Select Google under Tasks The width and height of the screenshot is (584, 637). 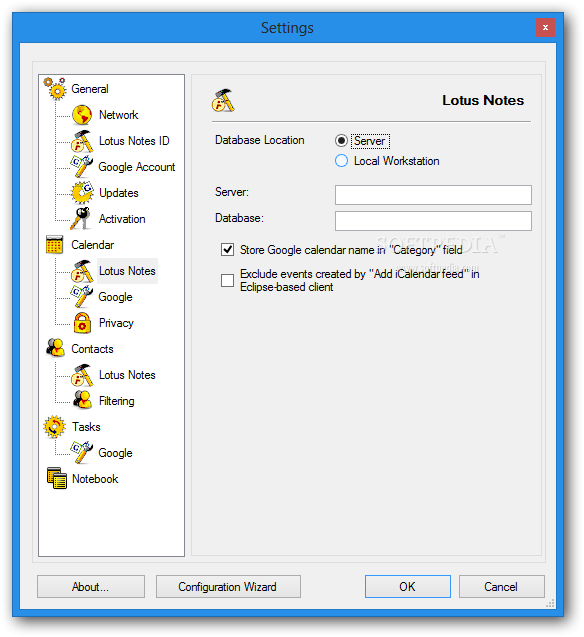coord(115,453)
